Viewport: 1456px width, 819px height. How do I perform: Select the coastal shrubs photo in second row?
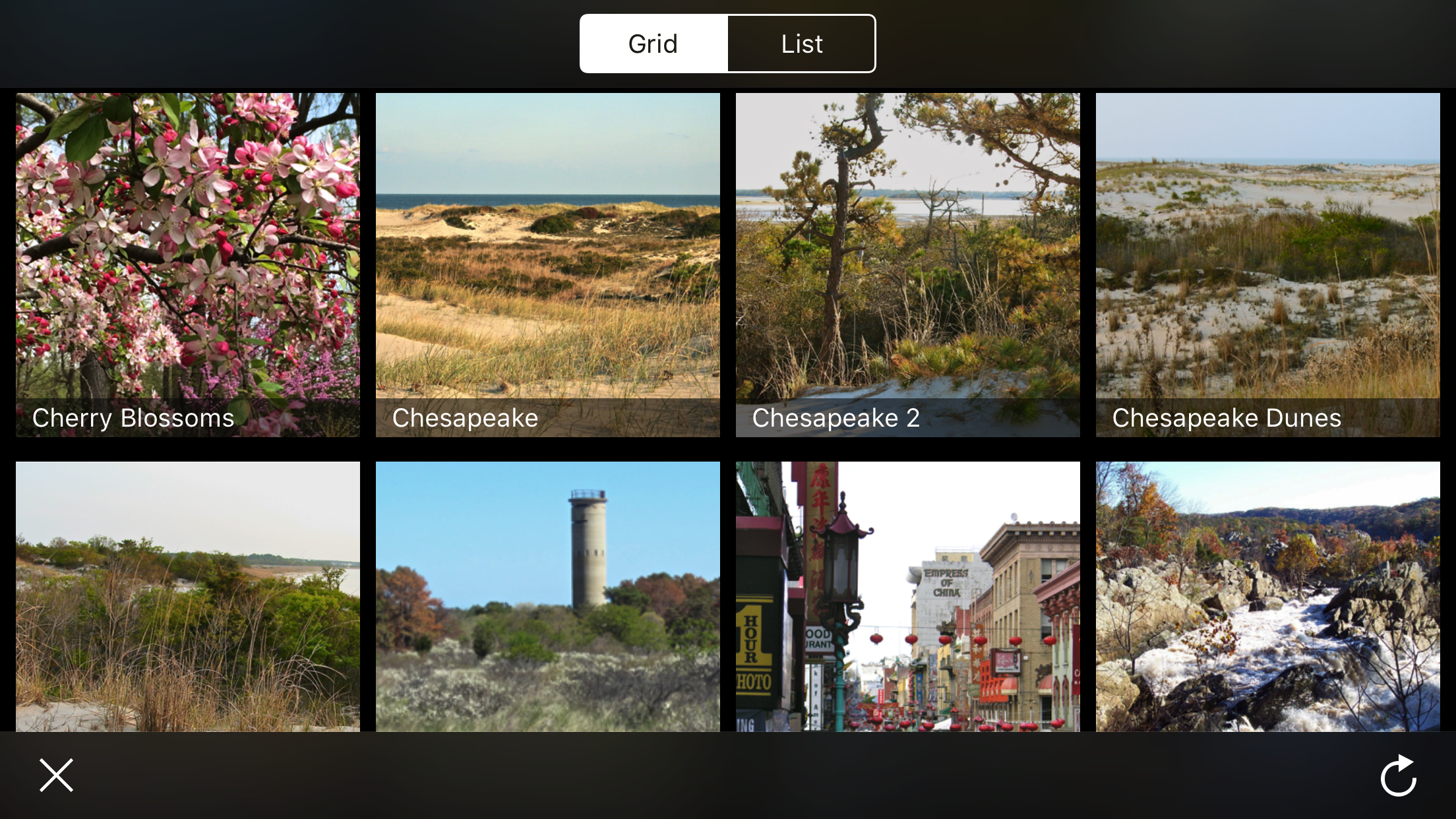click(x=188, y=596)
